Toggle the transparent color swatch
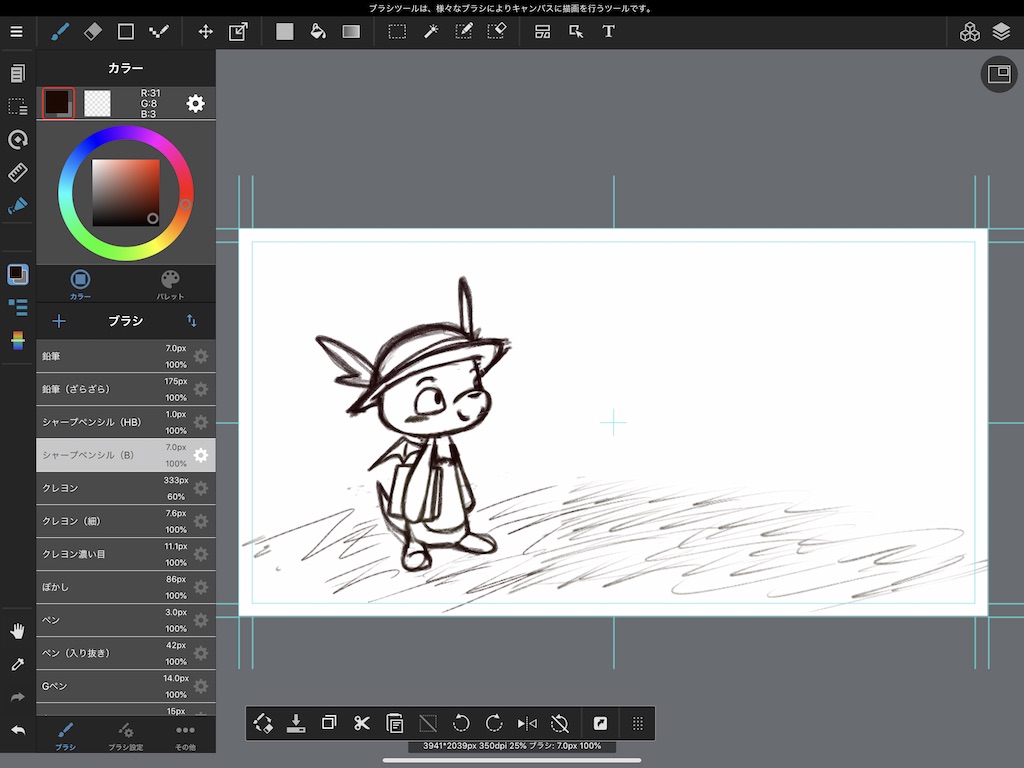The image size is (1024, 768). (97, 103)
